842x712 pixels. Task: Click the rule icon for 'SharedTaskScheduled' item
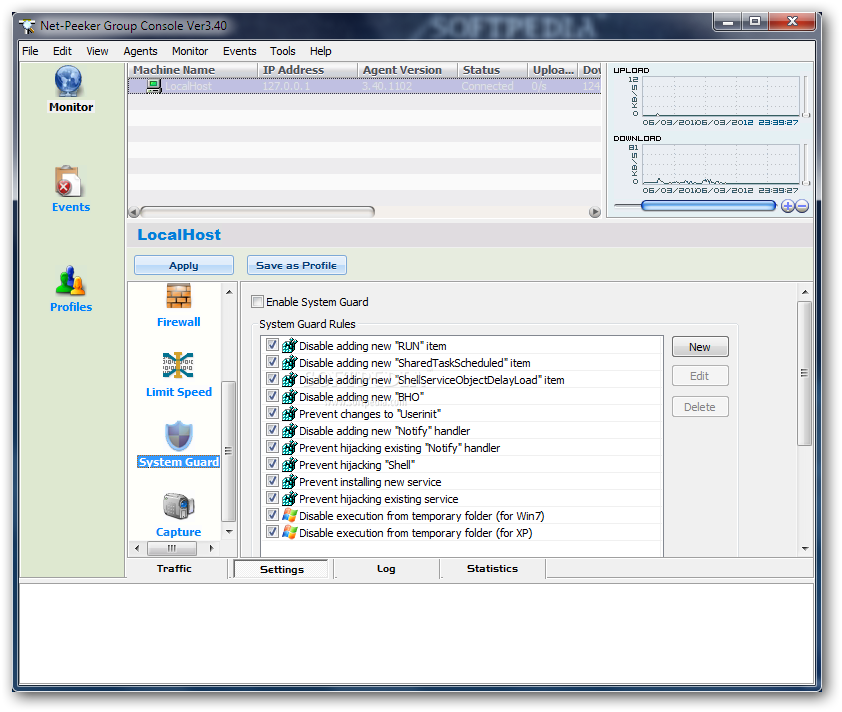click(289, 362)
